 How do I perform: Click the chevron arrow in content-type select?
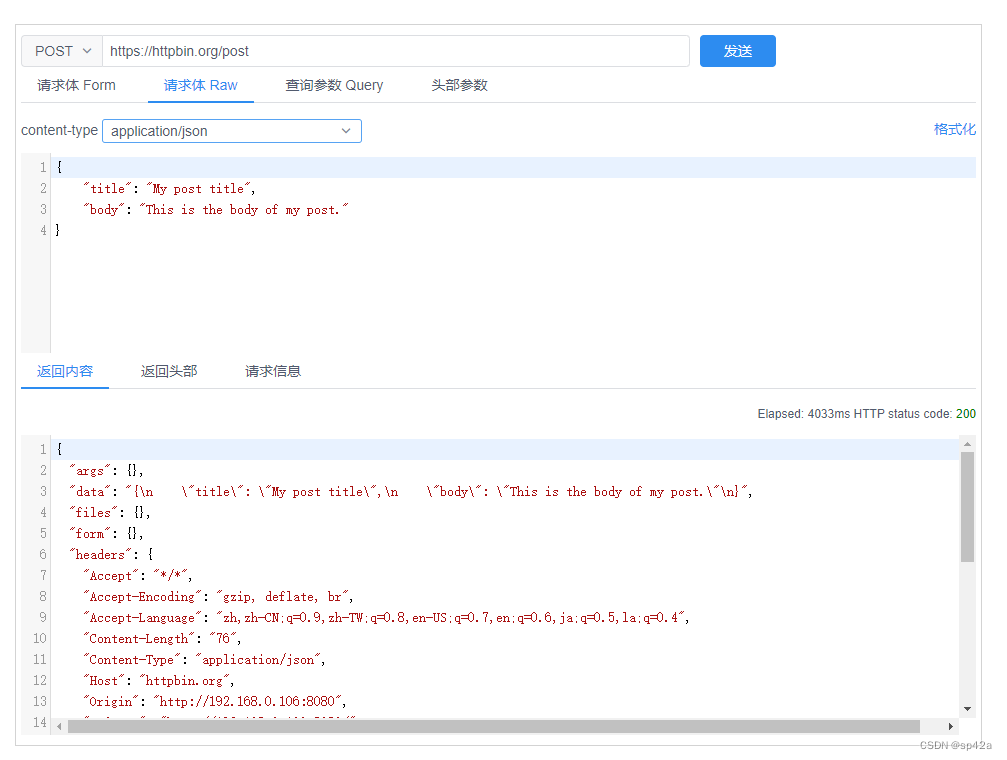[x=346, y=131]
